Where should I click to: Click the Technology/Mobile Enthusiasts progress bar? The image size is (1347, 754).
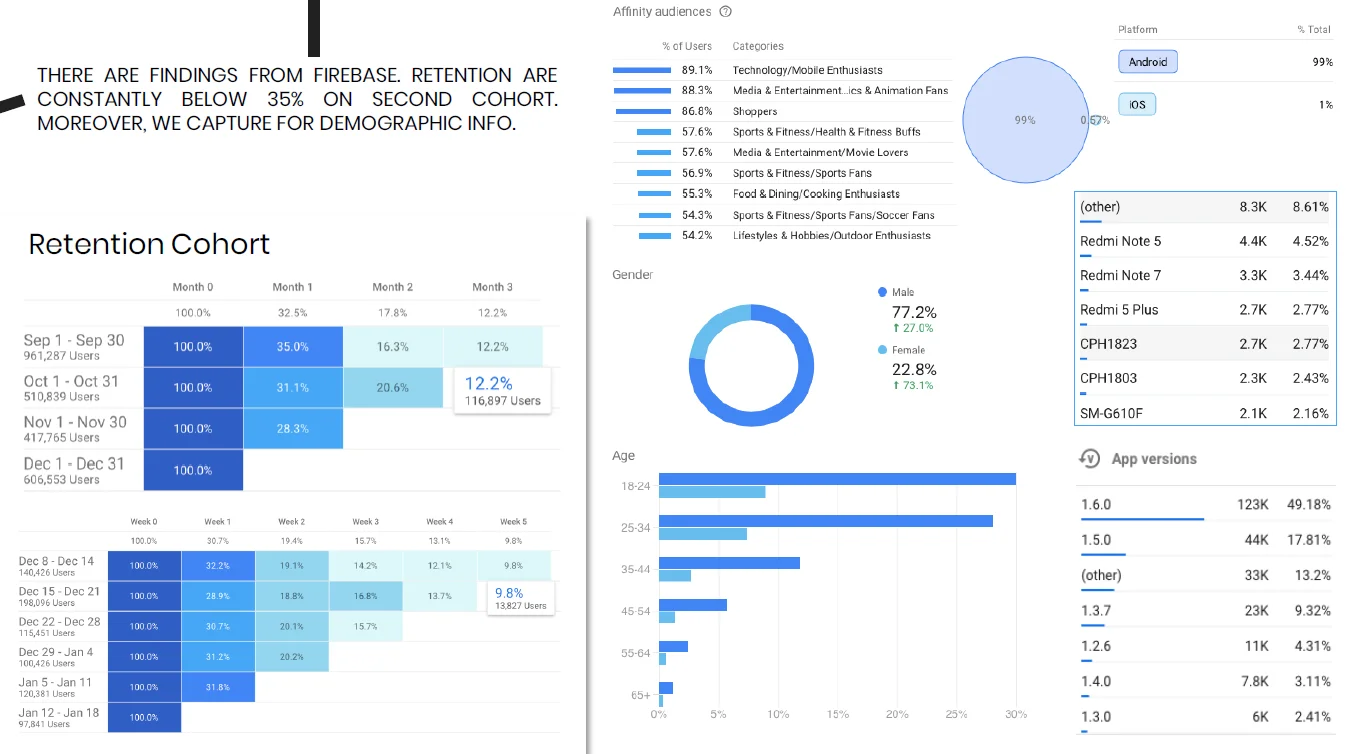(x=641, y=70)
